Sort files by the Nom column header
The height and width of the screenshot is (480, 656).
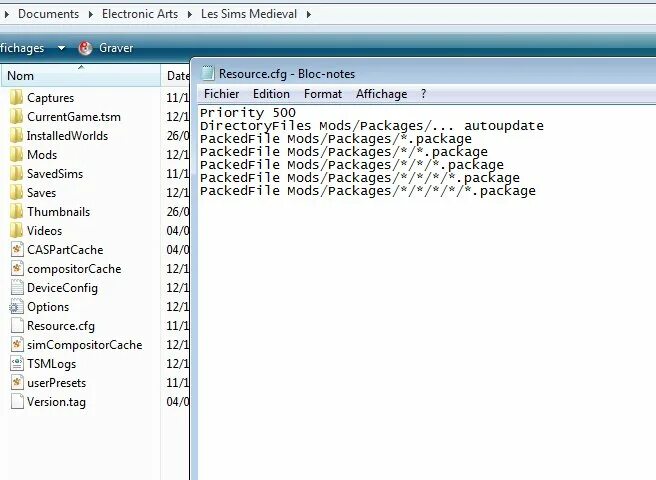click(81, 76)
